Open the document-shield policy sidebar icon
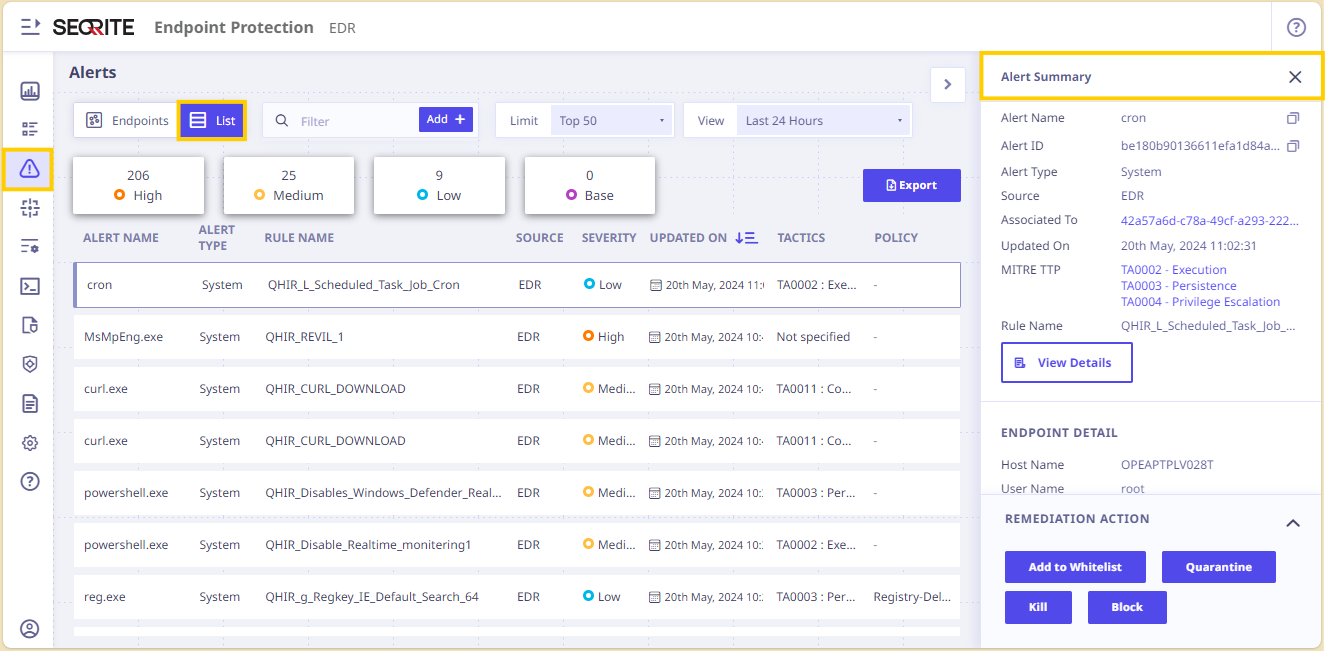The height and width of the screenshot is (651, 1326). click(x=30, y=325)
